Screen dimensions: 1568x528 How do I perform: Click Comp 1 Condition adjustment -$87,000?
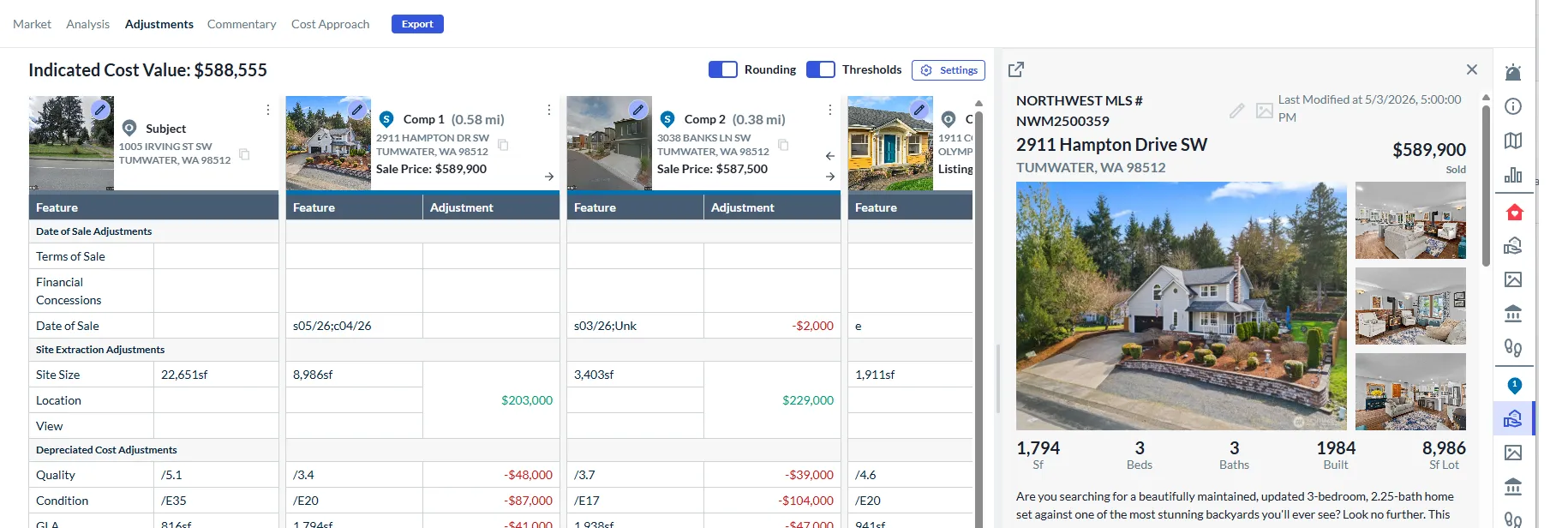[x=529, y=501]
